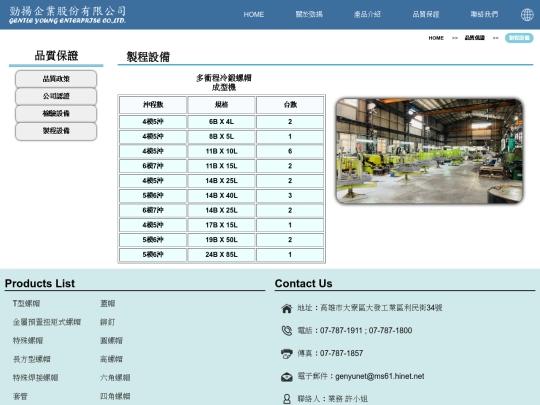The width and height of the screenshot is (540, 405).
Task: Click the fax machine icon in Contact Us
Action: point(287,353)
